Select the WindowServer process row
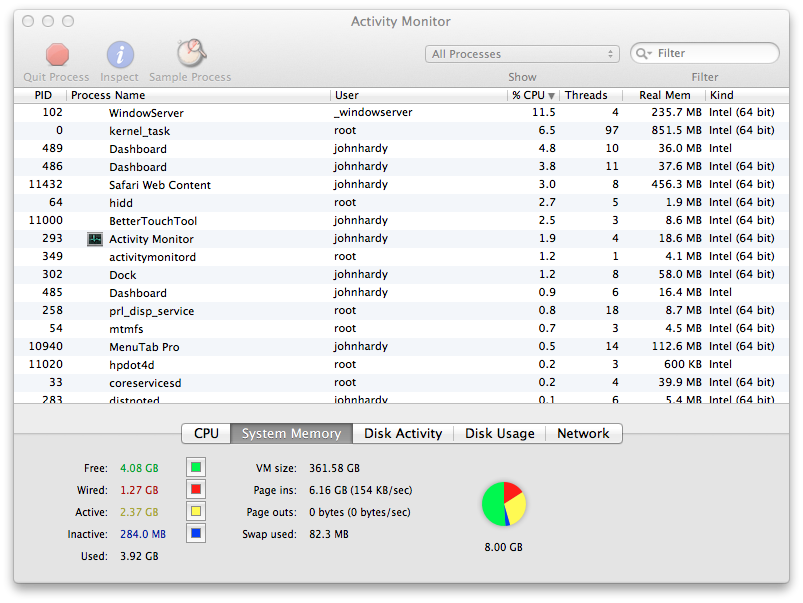The height and width of the screenshot is (603, 803). (402, 113)
